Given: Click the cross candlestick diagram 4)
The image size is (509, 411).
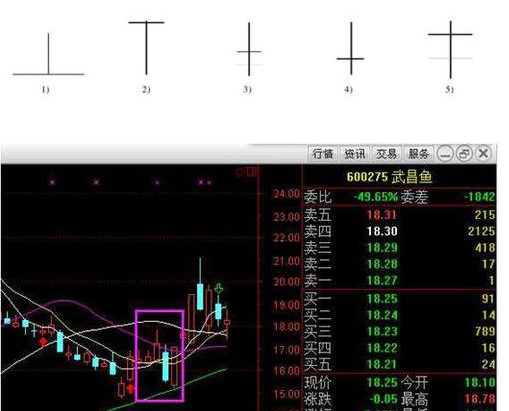Looking at the screenshot, I should 351,49.
